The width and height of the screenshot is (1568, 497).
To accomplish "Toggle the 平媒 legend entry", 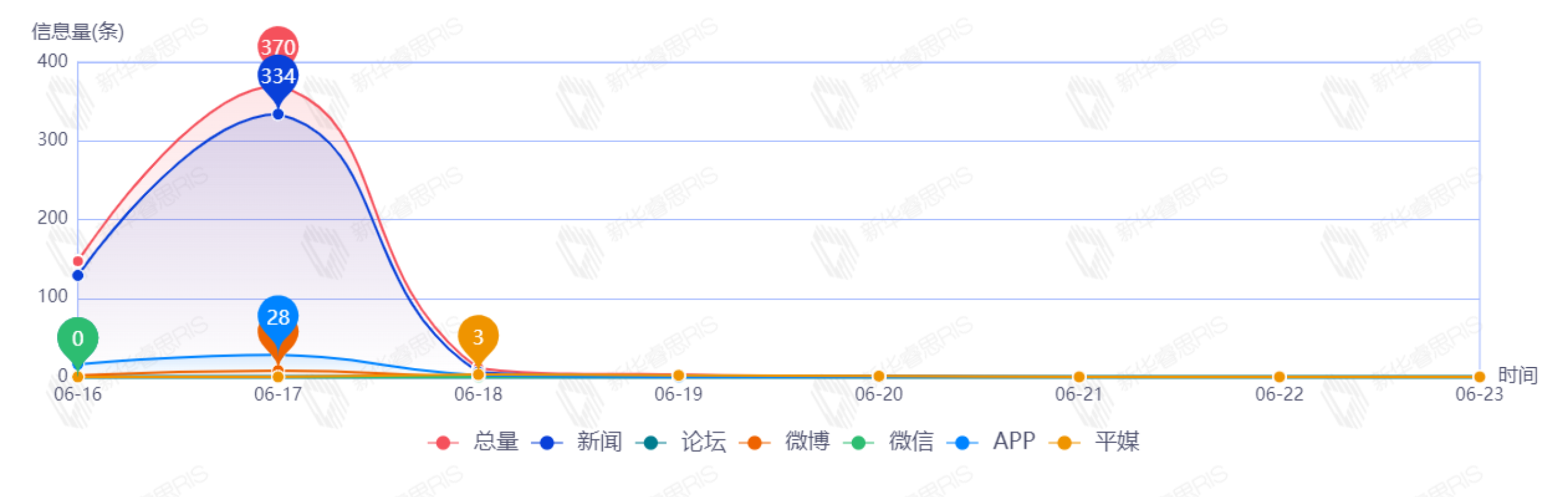I will point(1094,441).
